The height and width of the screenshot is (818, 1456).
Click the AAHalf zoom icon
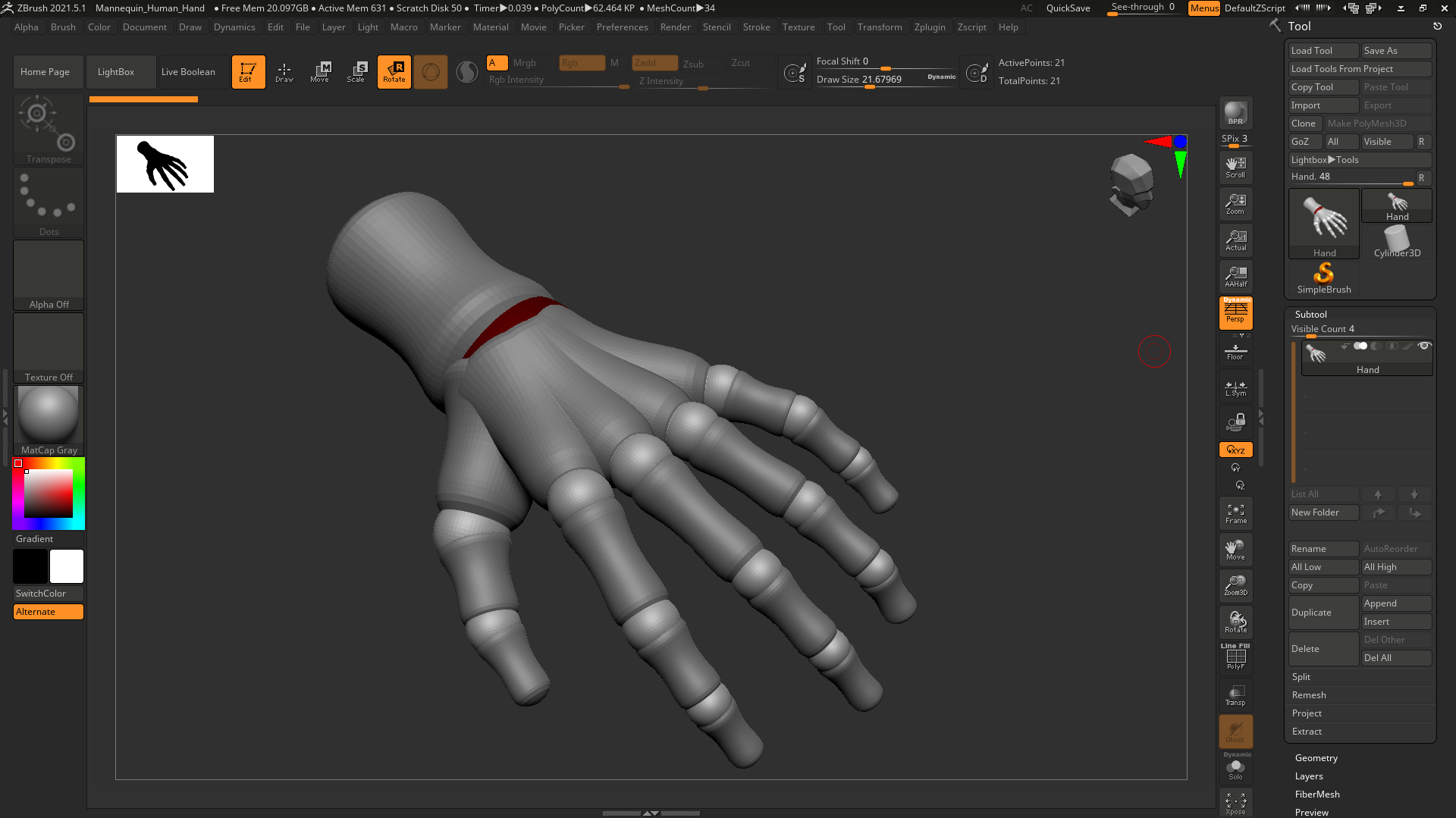(1235, 277)
